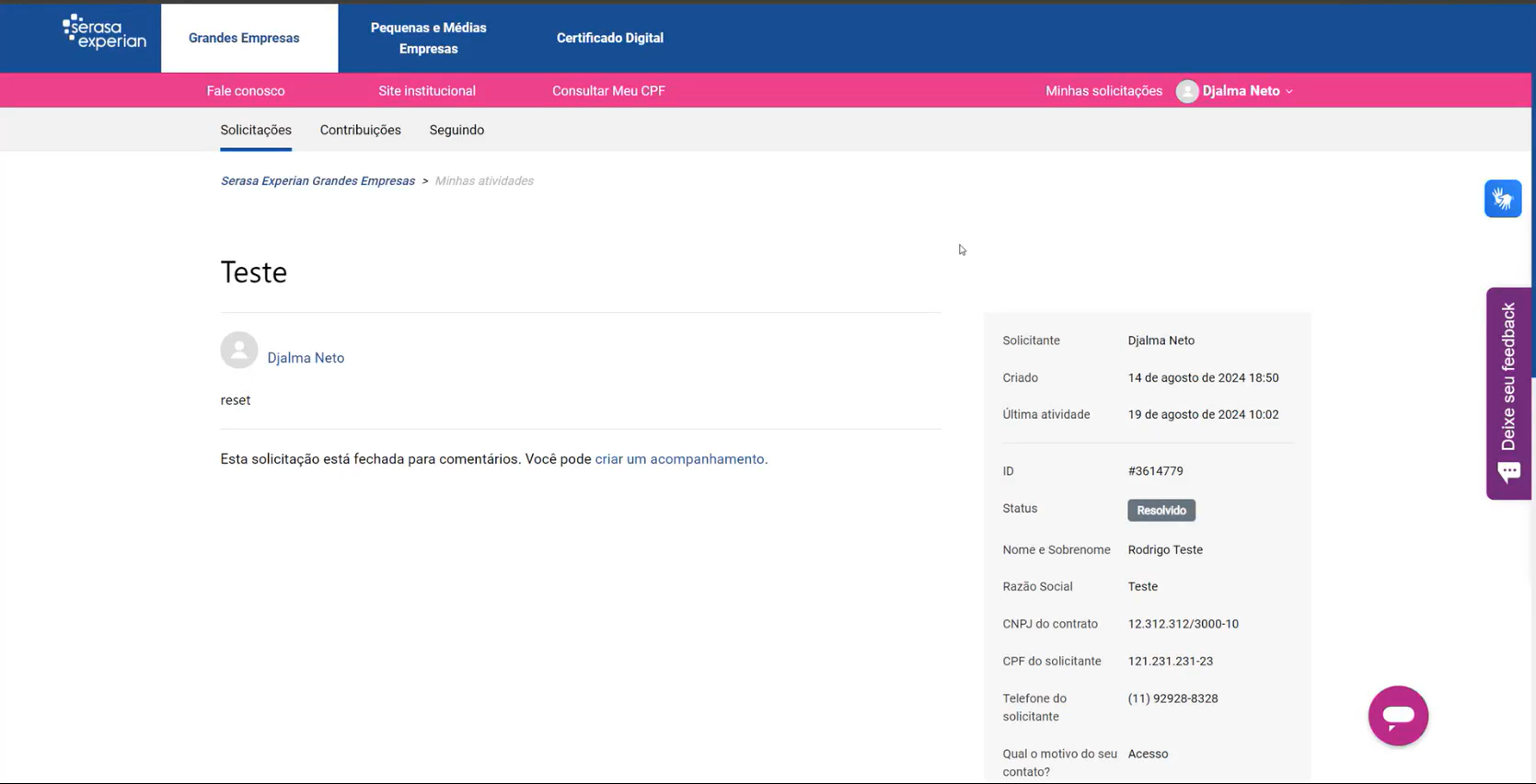Open Certificado Digital section
Screen dimensions: 1536x784
tap(609, 38)
